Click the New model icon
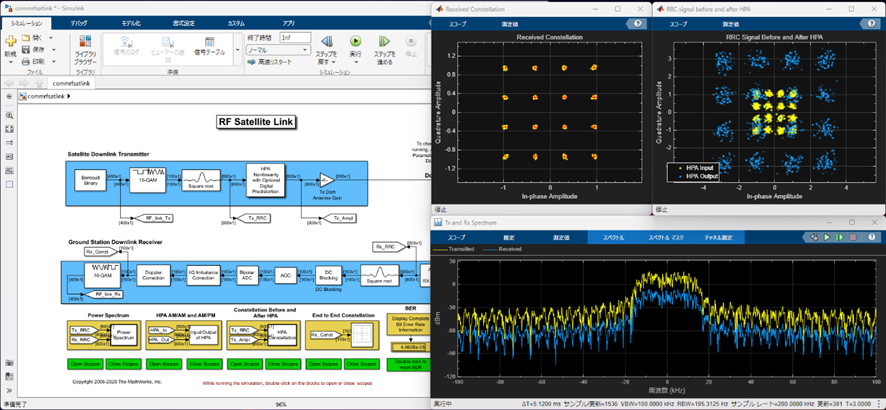The width and height of the screenshot is (886, 410). tap(11, 43)
